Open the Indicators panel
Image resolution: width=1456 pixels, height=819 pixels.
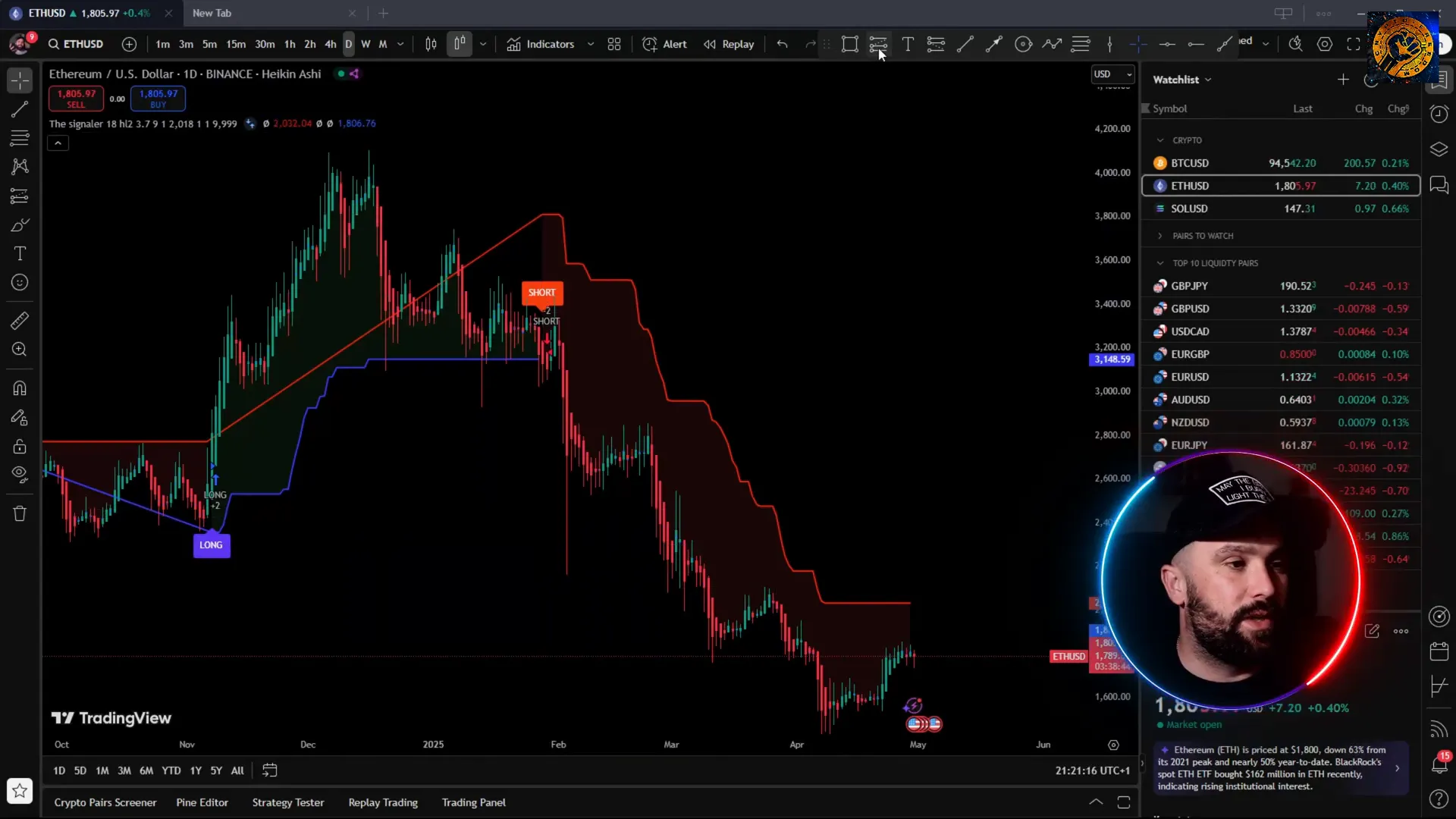[x=541, y=44]
